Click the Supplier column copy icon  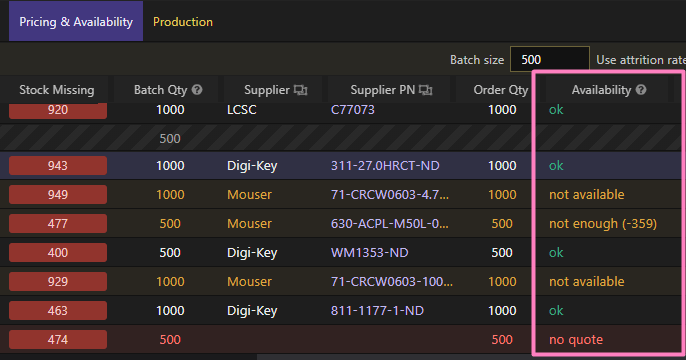(x=300, y=90)
